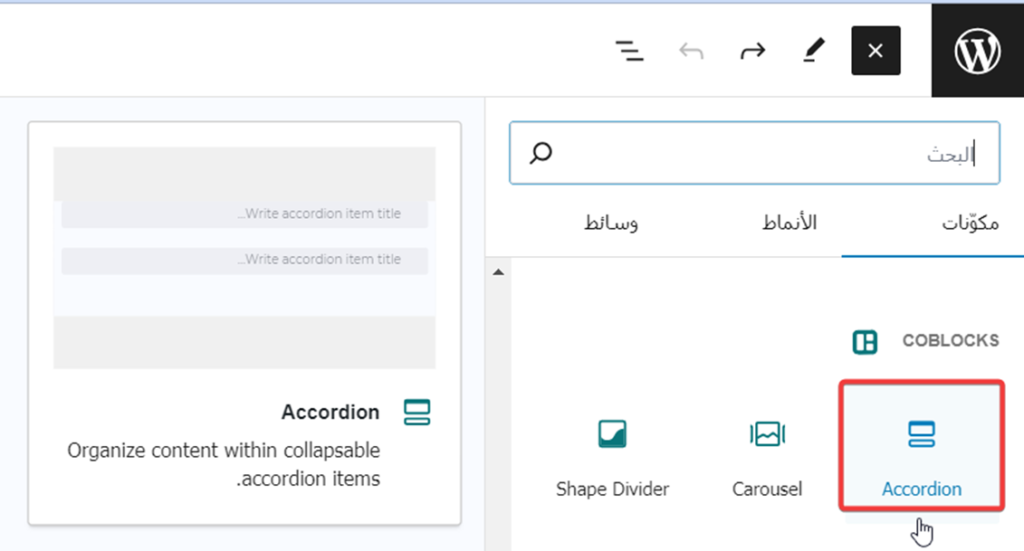Open the document overview list
The width and height of the screenshot is (1024, 551).
tap(629, 51)
